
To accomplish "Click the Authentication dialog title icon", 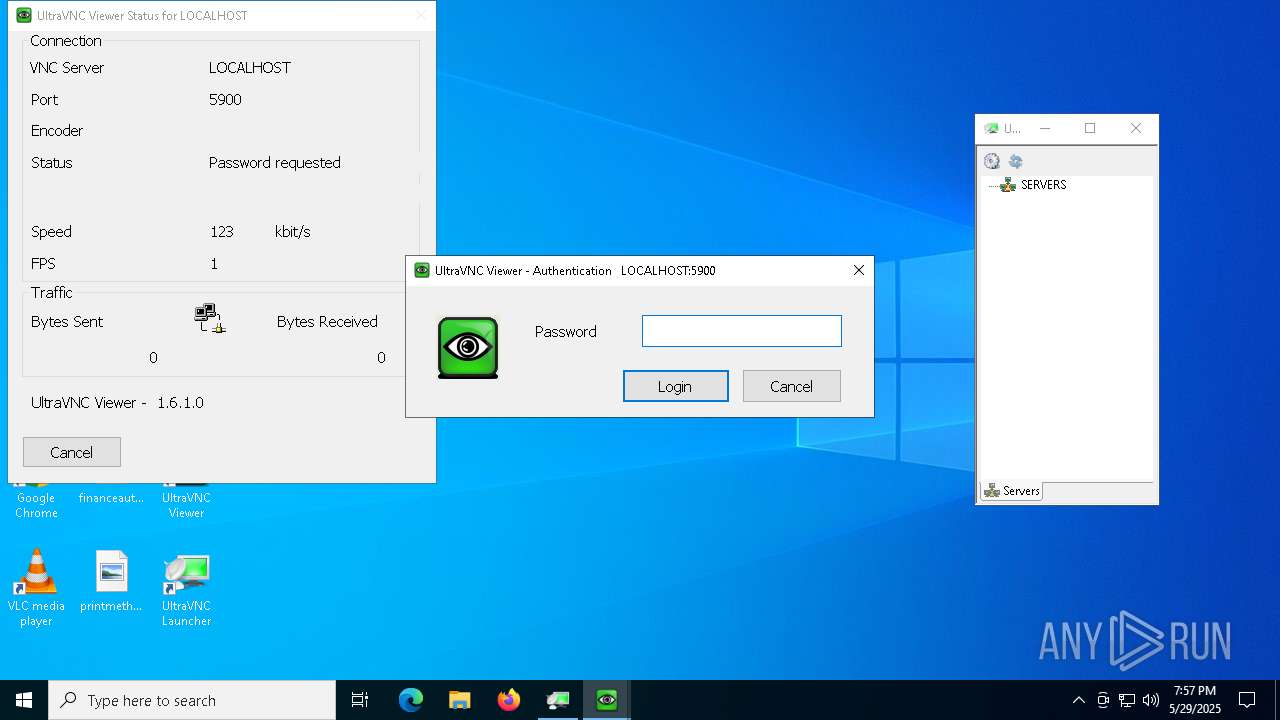I will coord(422,270).
